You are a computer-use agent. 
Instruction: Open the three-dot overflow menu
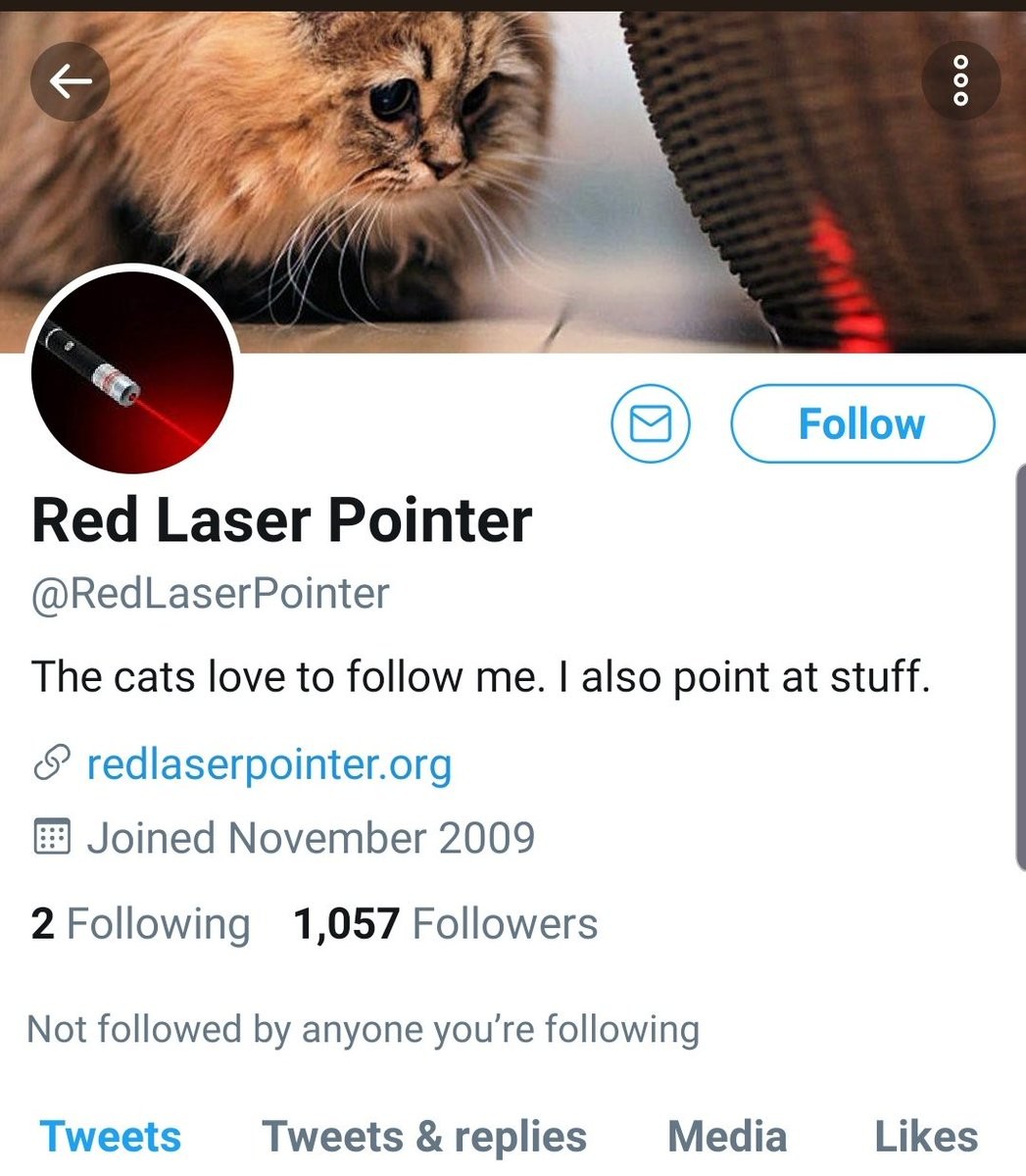(x=960, y=82)
